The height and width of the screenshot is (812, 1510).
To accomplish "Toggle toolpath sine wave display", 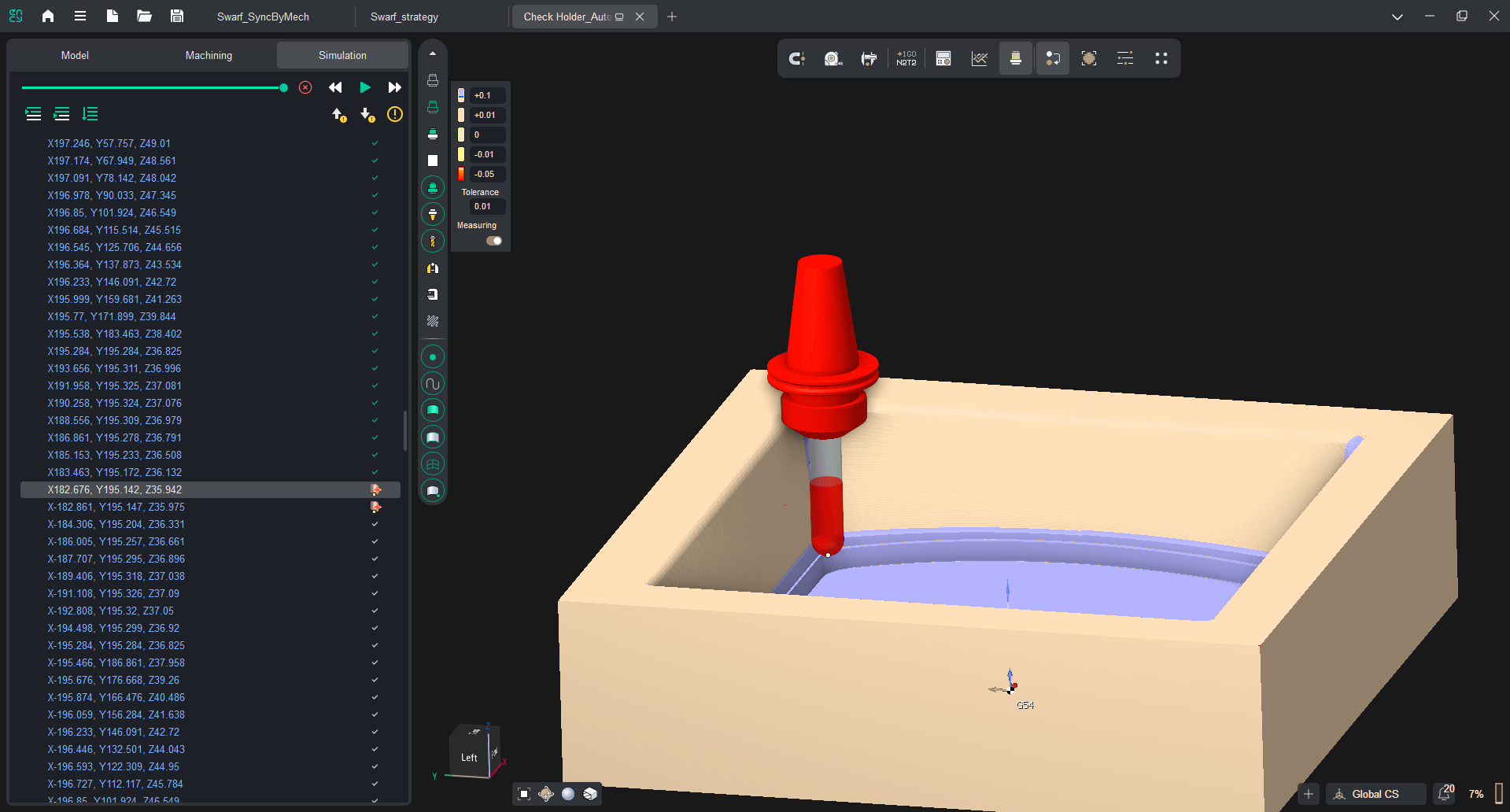I will [433, 383].
